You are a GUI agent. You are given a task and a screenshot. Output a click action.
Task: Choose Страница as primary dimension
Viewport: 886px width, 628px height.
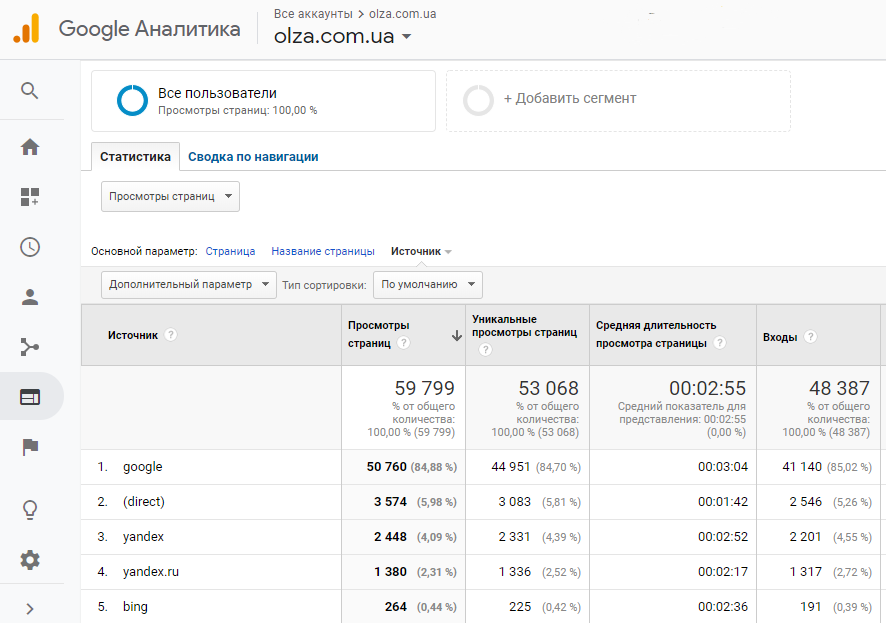[x=230, y=252]
